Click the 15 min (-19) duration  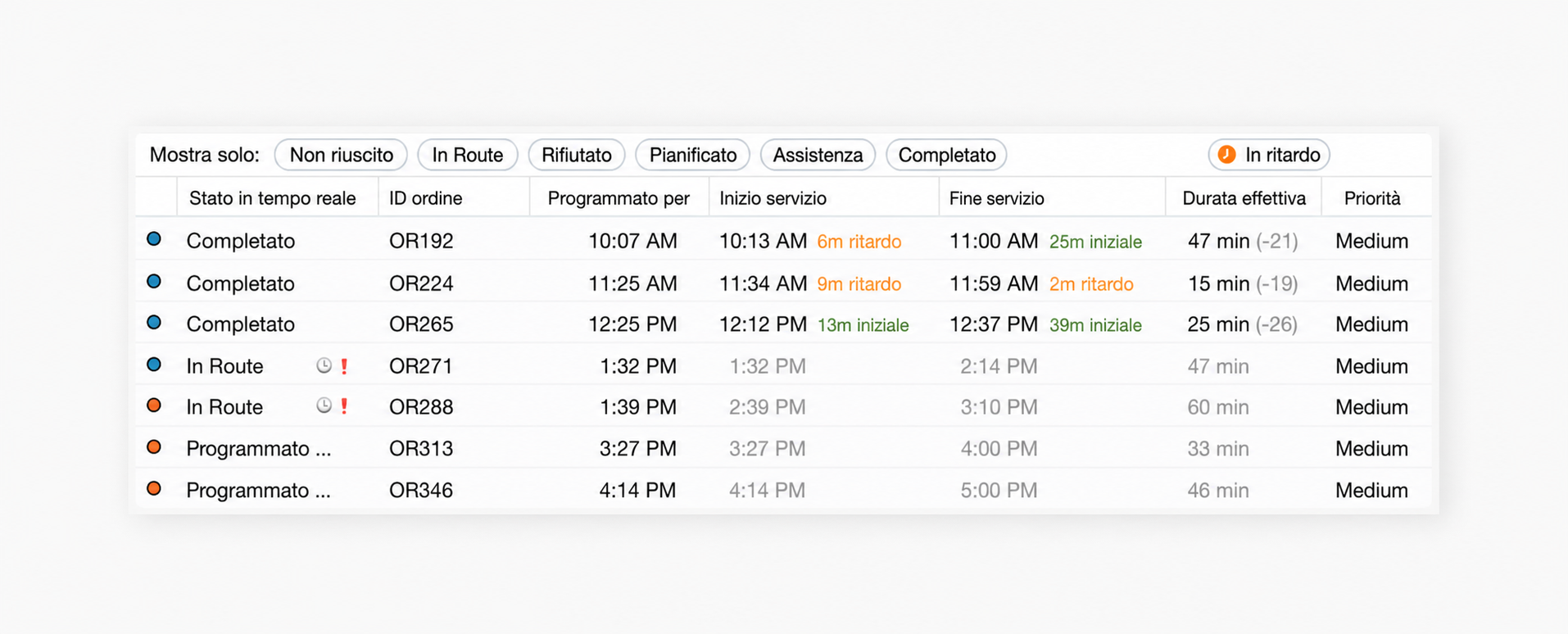pyautogui.click(x=1243, y=283)
